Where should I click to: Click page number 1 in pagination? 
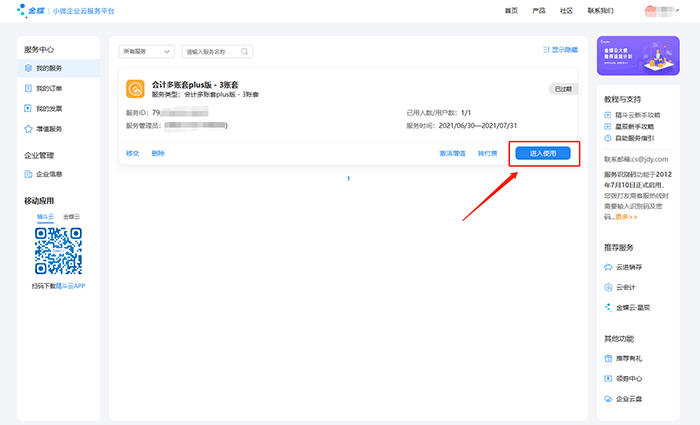click(x=348, y=179)
